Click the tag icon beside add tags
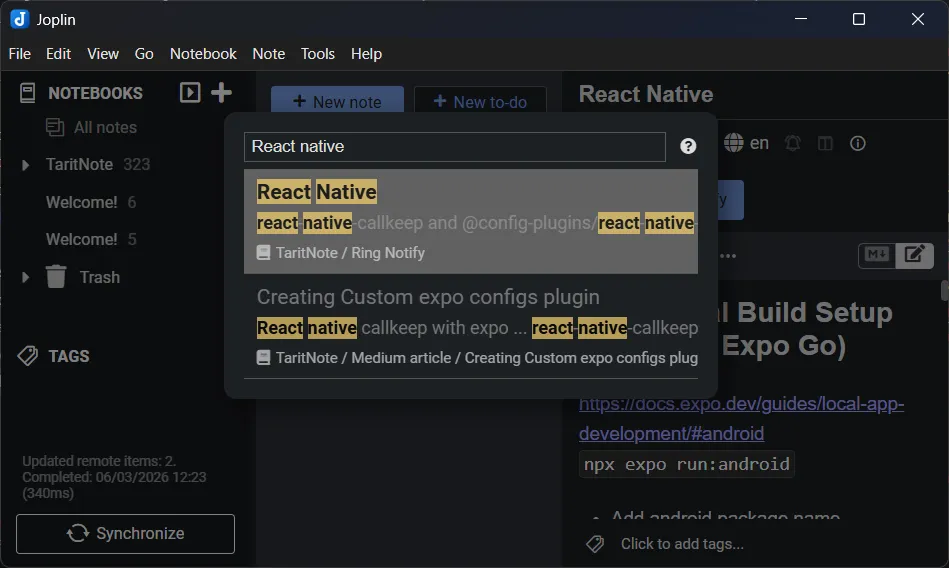Screen dimensions: 949x568 (x=595, y=544)
